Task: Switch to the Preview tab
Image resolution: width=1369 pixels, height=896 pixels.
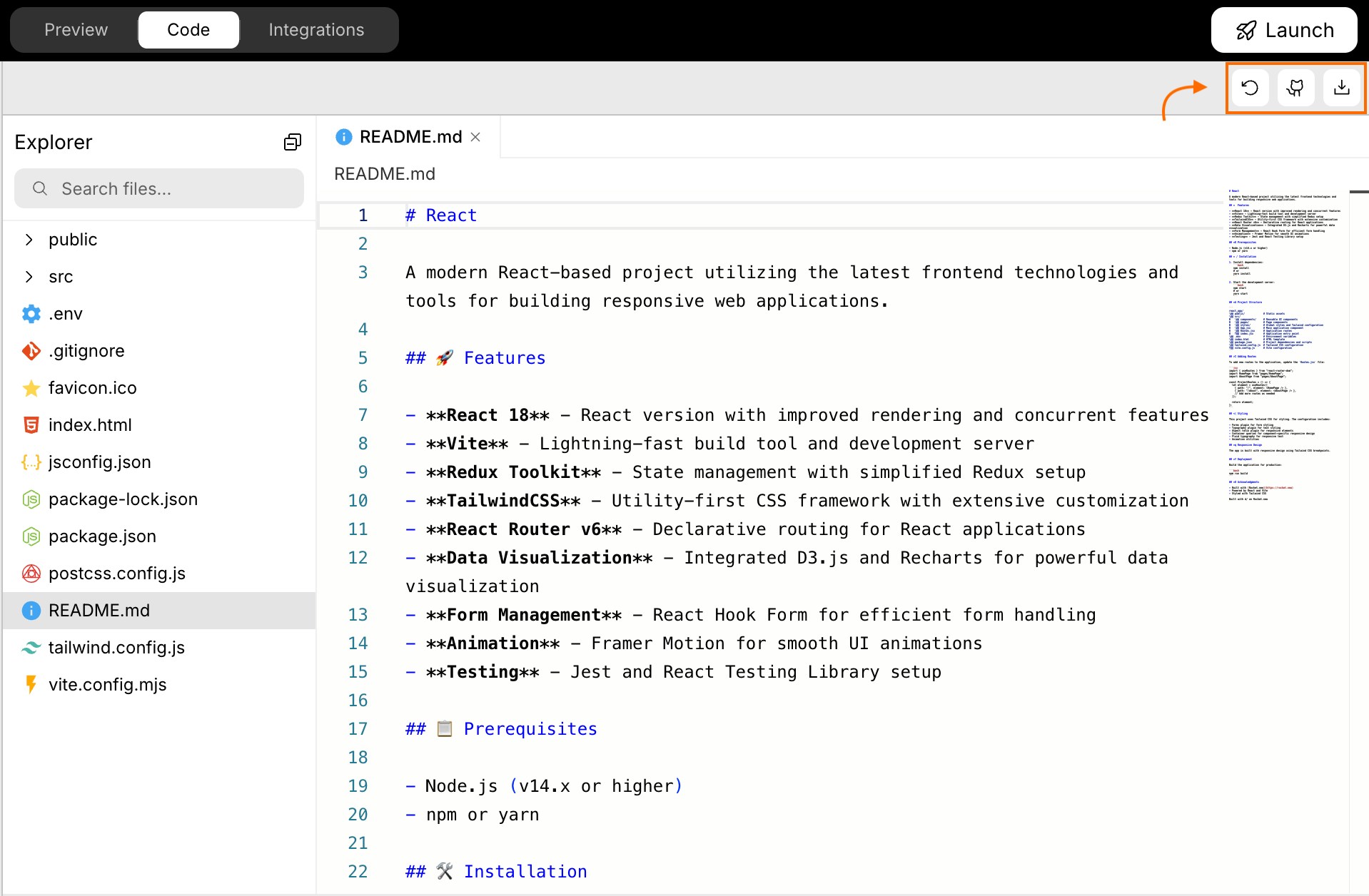Action: click(76, 30)
